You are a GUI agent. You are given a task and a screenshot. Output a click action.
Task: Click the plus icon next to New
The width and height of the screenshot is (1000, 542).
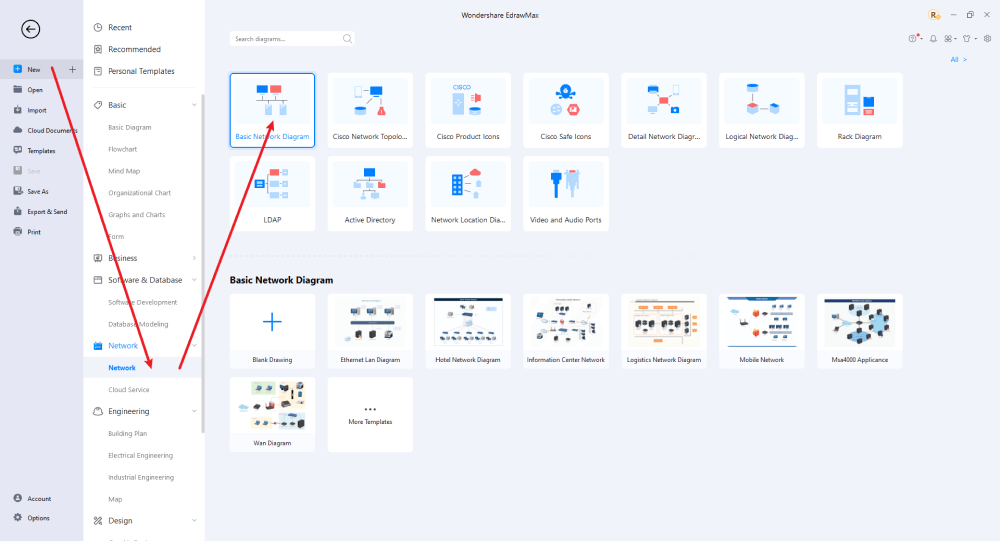tap(72, 70)
